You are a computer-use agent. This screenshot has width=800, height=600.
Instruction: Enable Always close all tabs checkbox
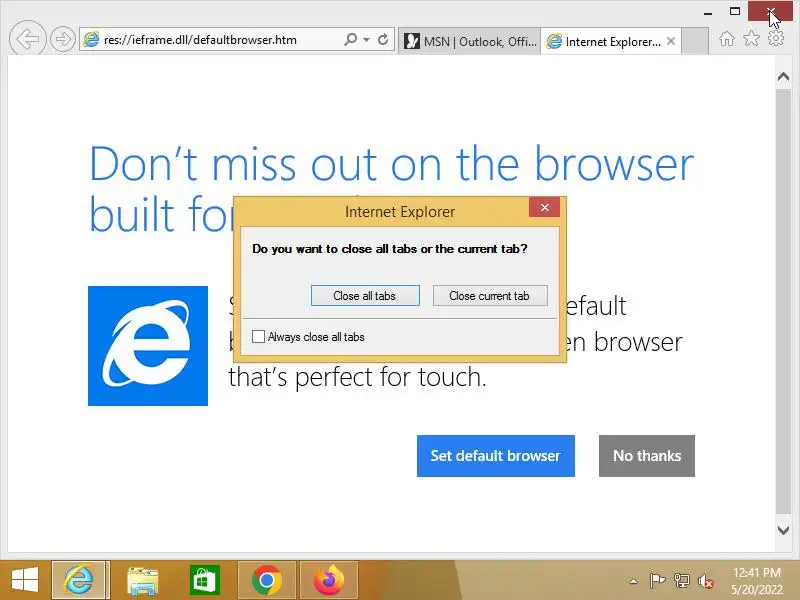click(x=258, y=337)
